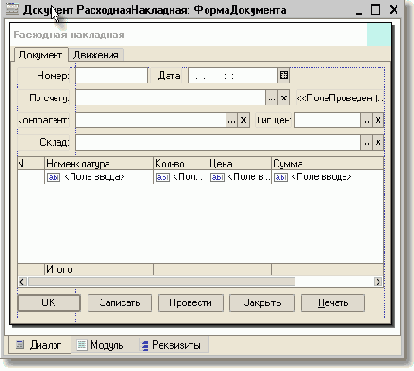This screenshot has width=414, height=371.
Task: Click the Провести button
Action: (190, 303)
